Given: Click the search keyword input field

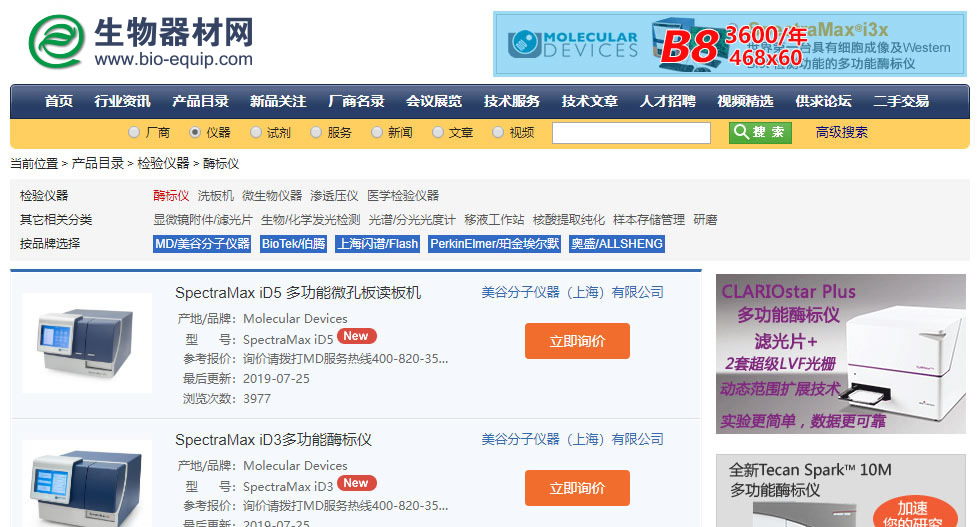Looking at the screenshot, I should (630, 132).
